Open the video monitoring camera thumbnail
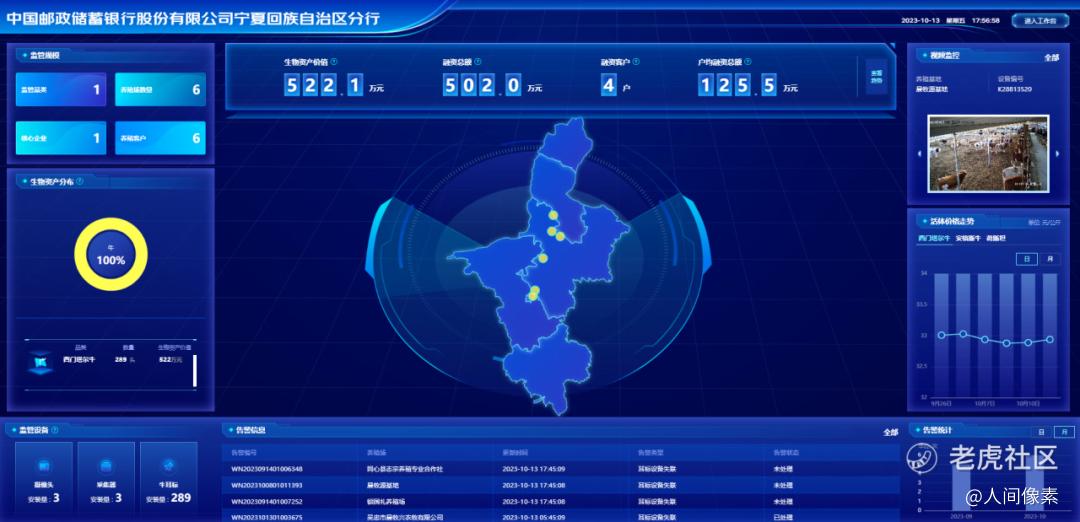This screenshot has width=1080, height=522. [x=988, y=153]
